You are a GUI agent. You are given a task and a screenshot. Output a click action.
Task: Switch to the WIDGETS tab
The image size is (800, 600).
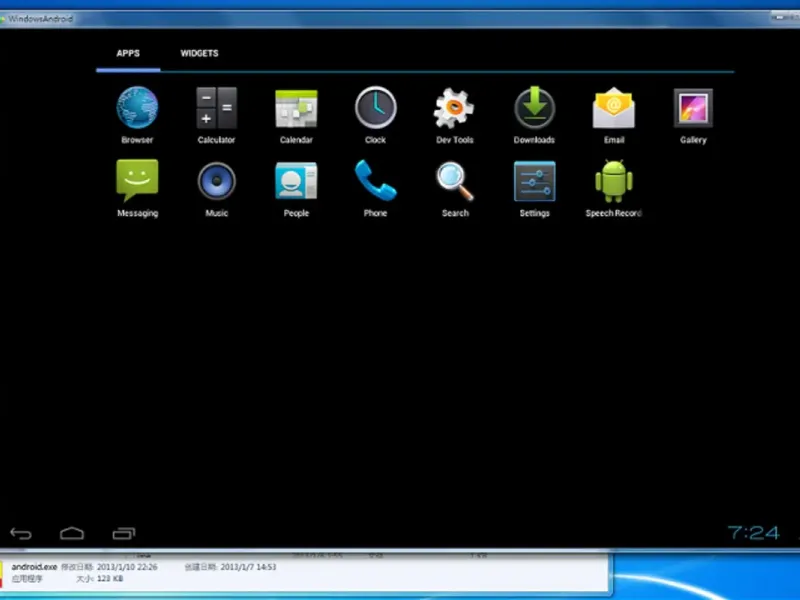click(199, 53)
